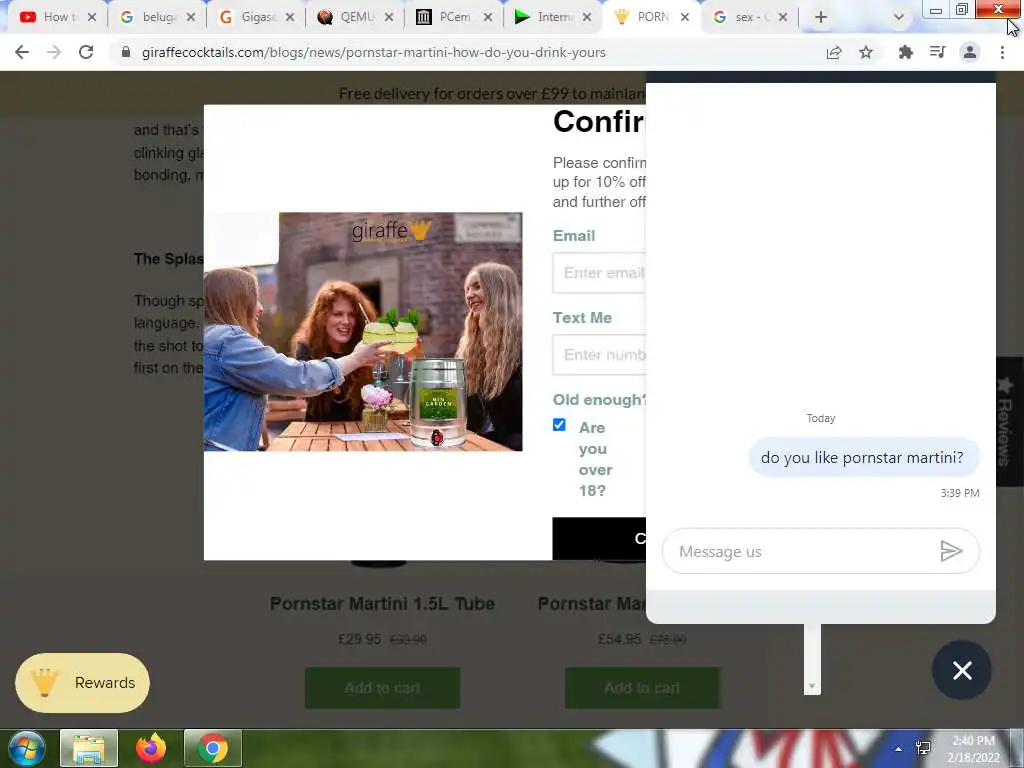This screenshot has width=1024, height=768.
Task: Switch to the QEMU tab
Action: point(346,18)
